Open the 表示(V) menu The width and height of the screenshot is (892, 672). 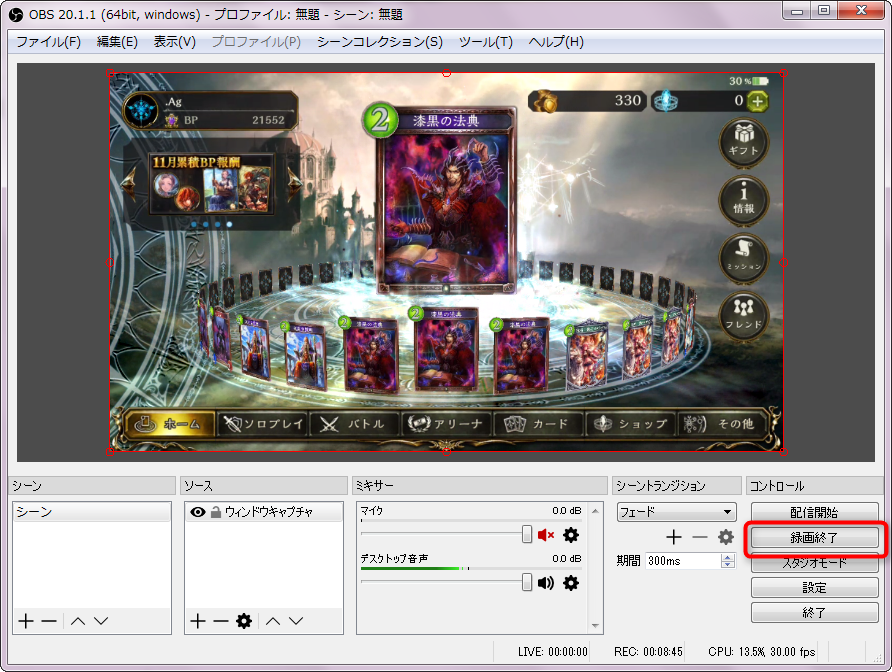[x=175, y=42]
